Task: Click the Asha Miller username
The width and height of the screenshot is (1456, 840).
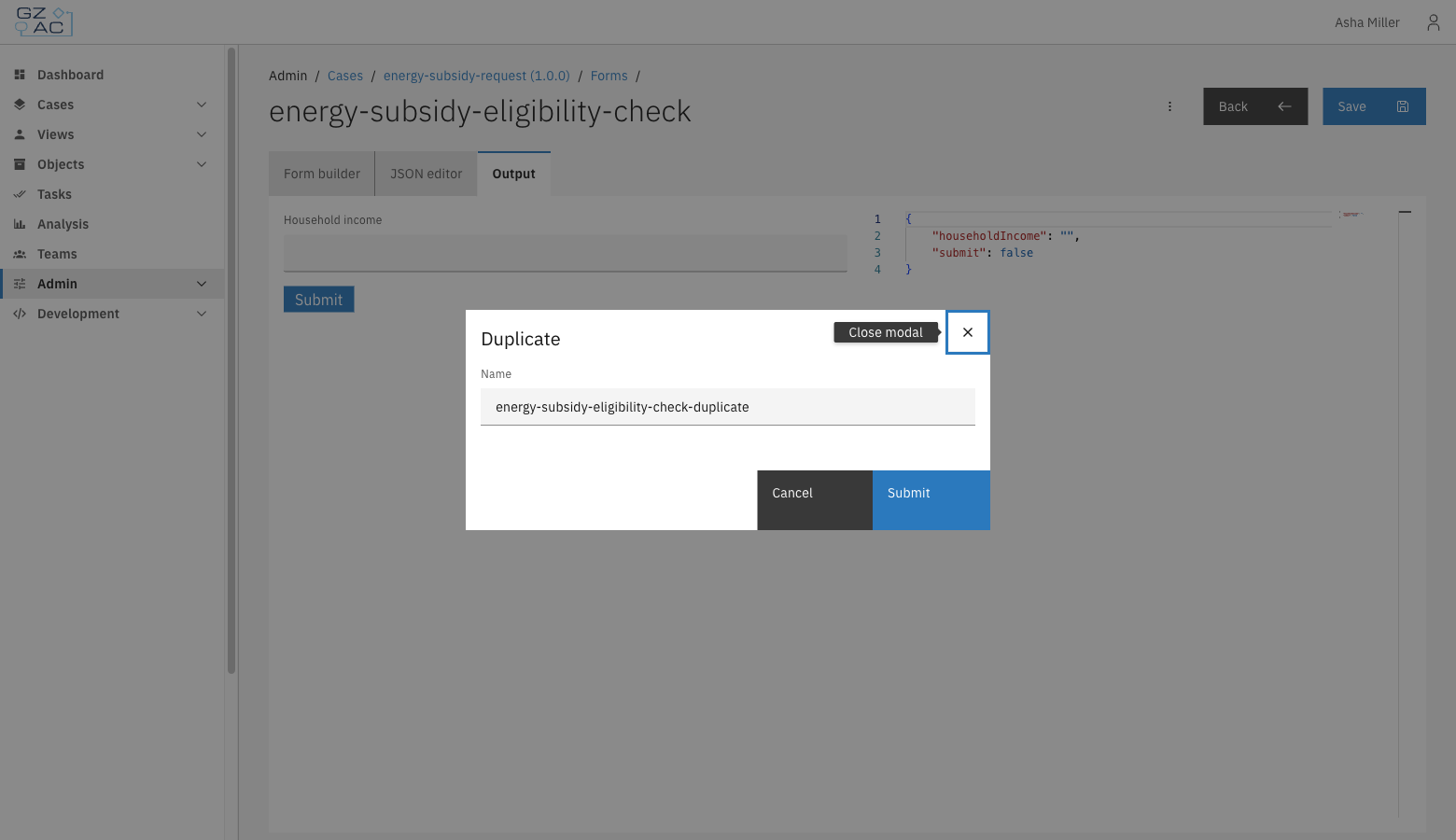Action: (1367, 22)
